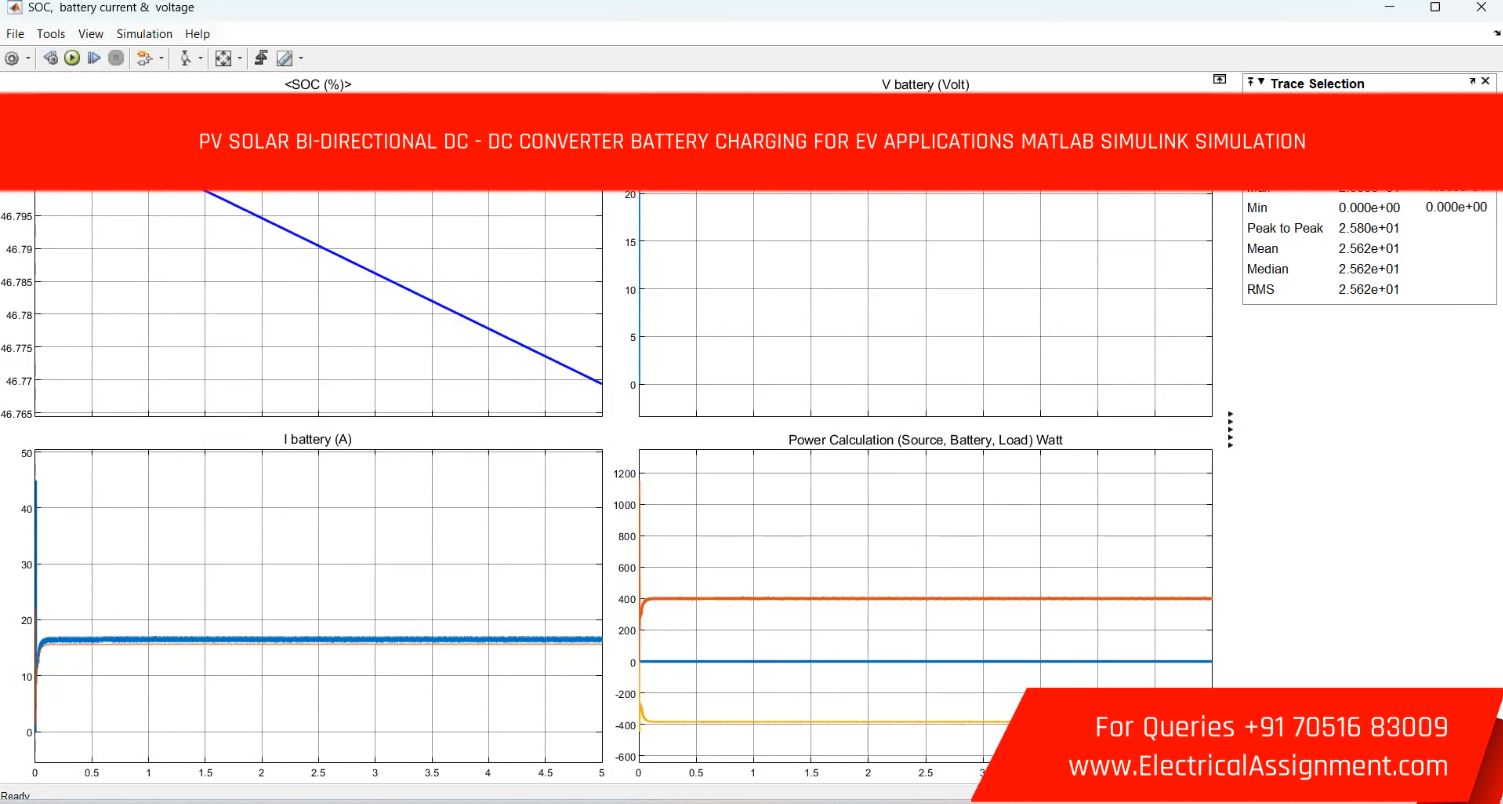Viewport: 1503px width, 804px height.
Task: Undock the Trace Selection panel
Action: tap(1472, 82)
